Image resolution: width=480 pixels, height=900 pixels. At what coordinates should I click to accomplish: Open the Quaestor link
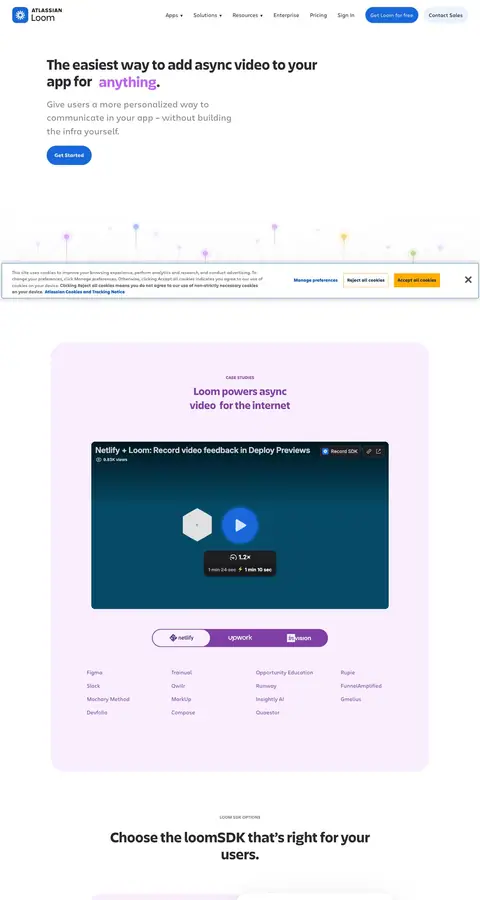pos(268,712)
